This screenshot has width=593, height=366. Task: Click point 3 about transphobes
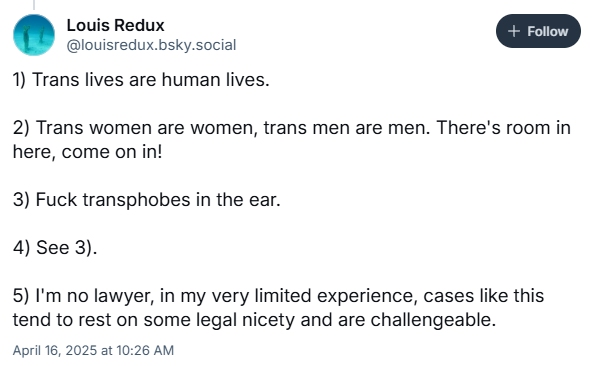[147, 200]
